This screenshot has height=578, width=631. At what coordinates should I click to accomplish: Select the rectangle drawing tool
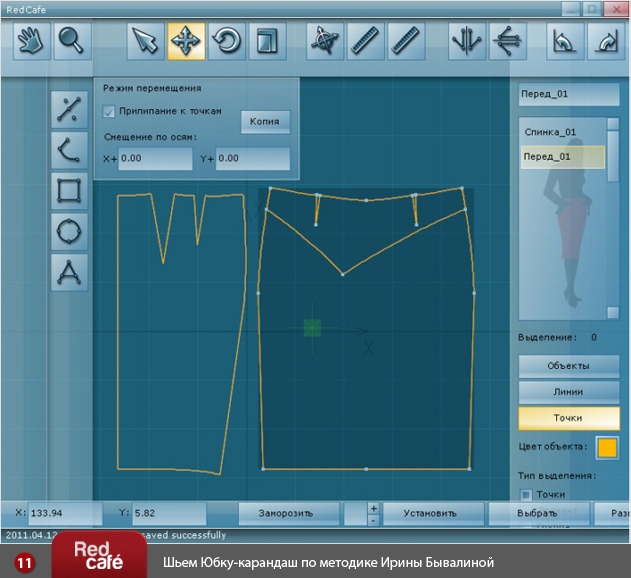pos(69,191)
